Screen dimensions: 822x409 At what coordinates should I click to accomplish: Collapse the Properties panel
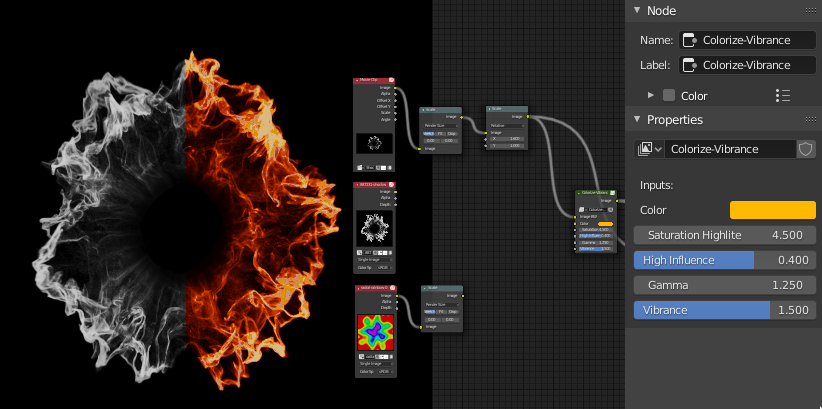[x=637, y=120]
